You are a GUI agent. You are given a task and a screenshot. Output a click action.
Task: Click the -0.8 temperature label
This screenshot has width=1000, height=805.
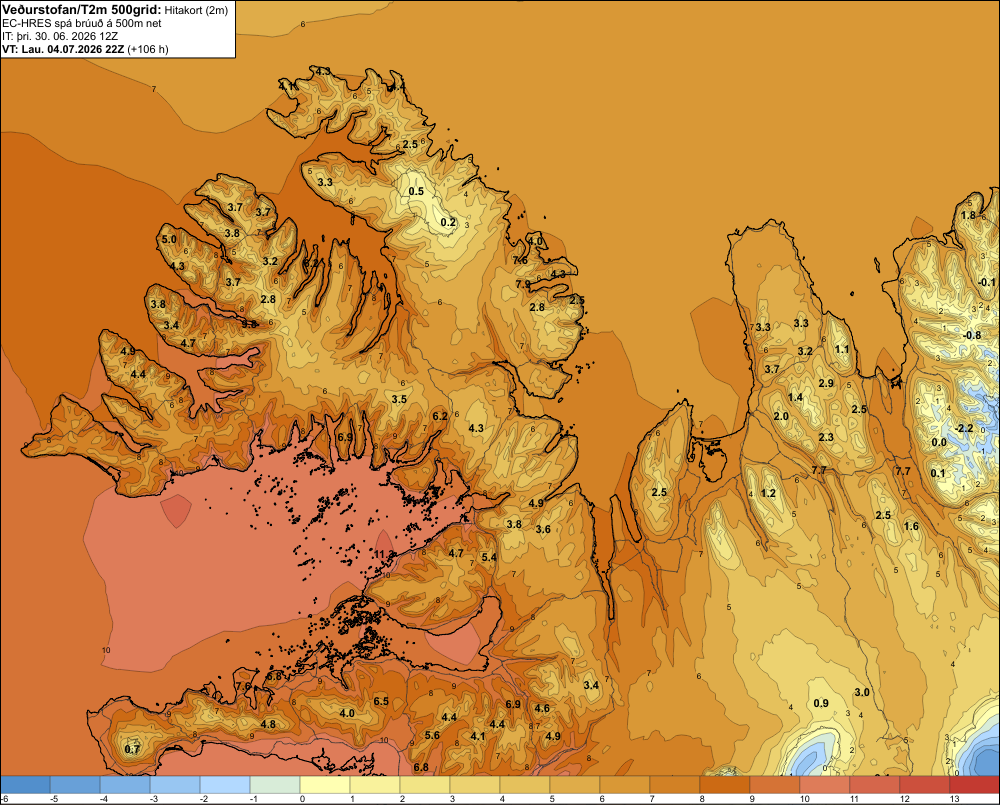(972, 336)
